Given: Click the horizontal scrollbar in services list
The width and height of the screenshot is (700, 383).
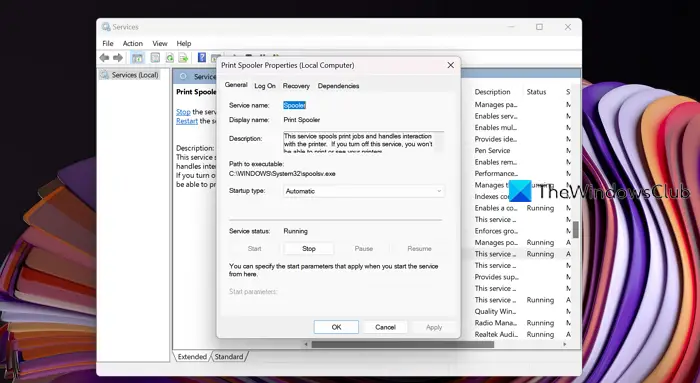Looking at the screenshot, I should coord(403,344).
